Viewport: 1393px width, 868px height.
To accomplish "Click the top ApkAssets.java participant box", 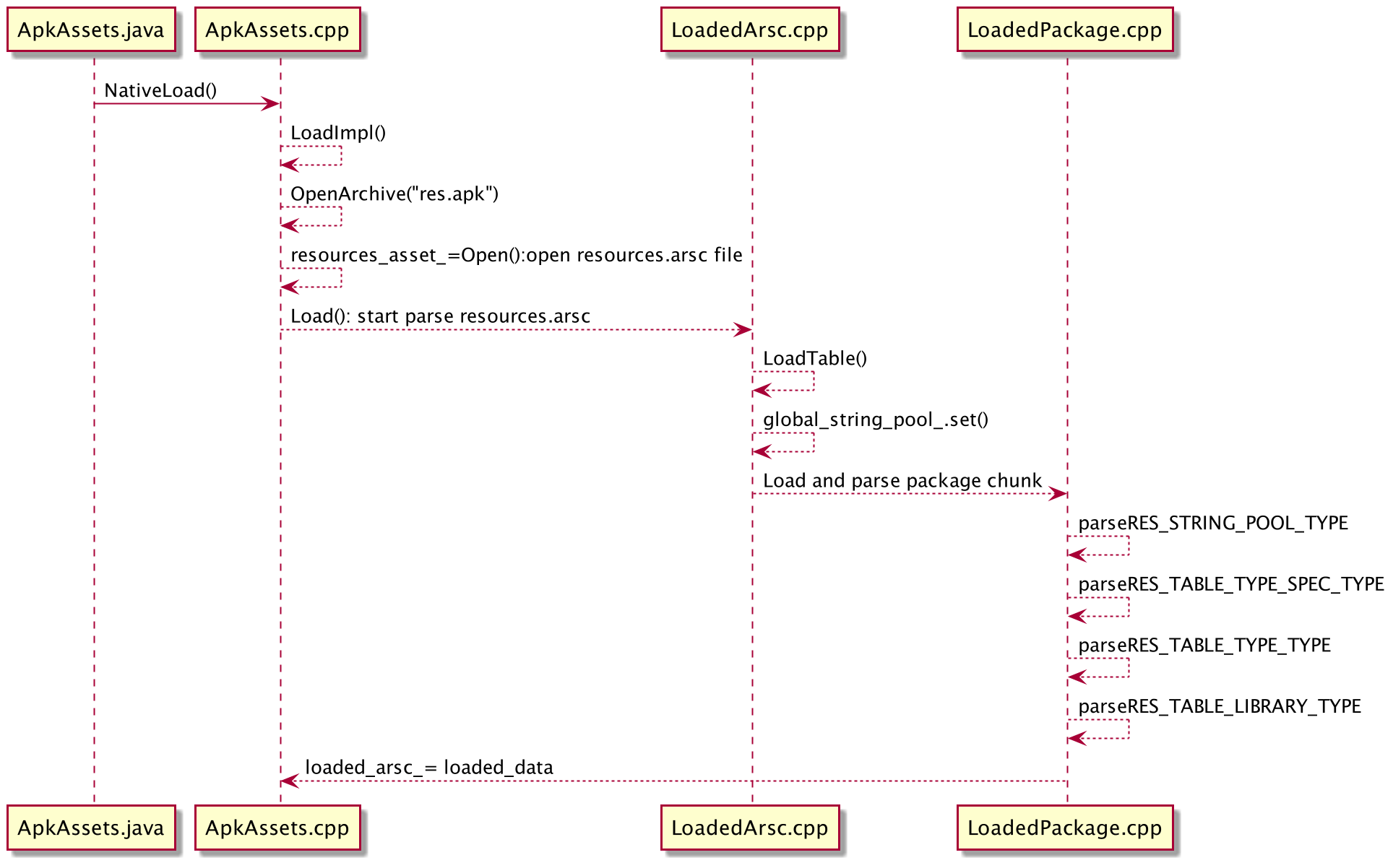I will pos(91,30).
